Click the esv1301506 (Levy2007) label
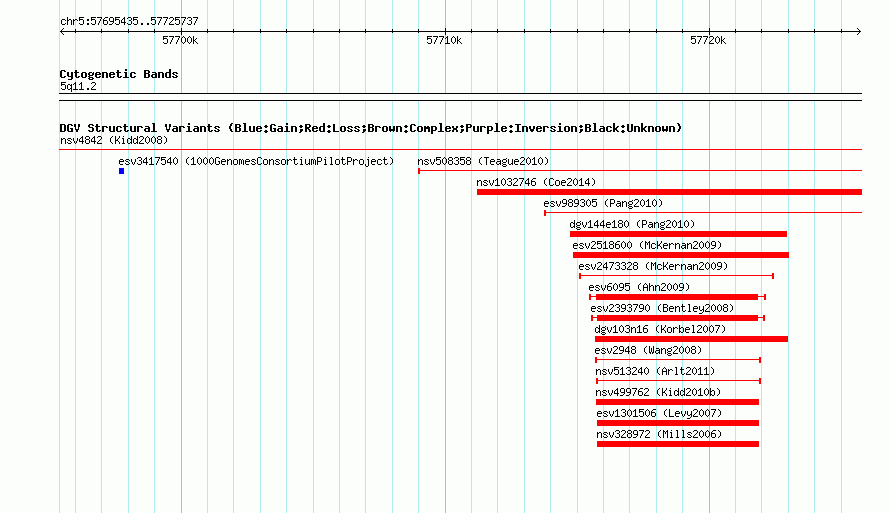This screenshot has width=890, height=513. [x=659, y=413]
